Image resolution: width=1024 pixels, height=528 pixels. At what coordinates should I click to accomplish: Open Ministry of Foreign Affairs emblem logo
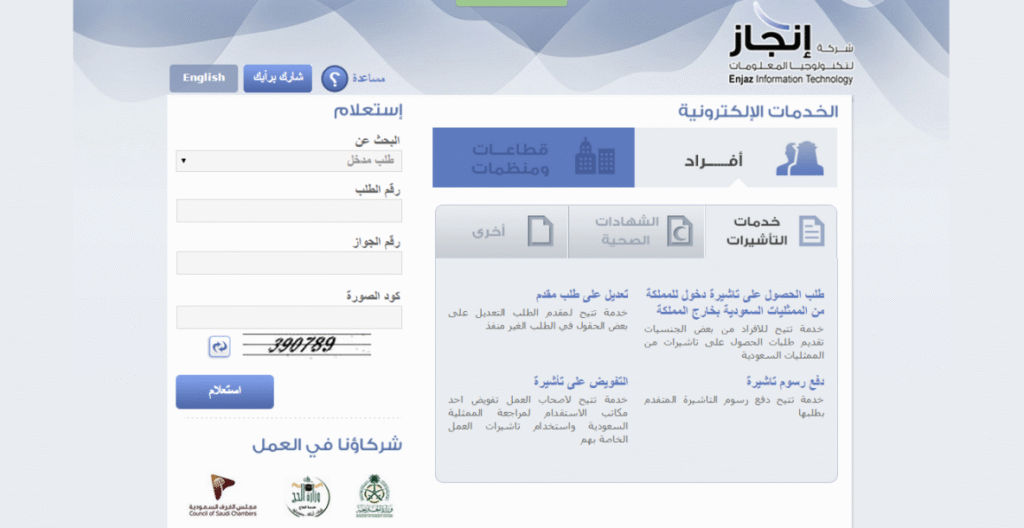[x=375, y=497]
